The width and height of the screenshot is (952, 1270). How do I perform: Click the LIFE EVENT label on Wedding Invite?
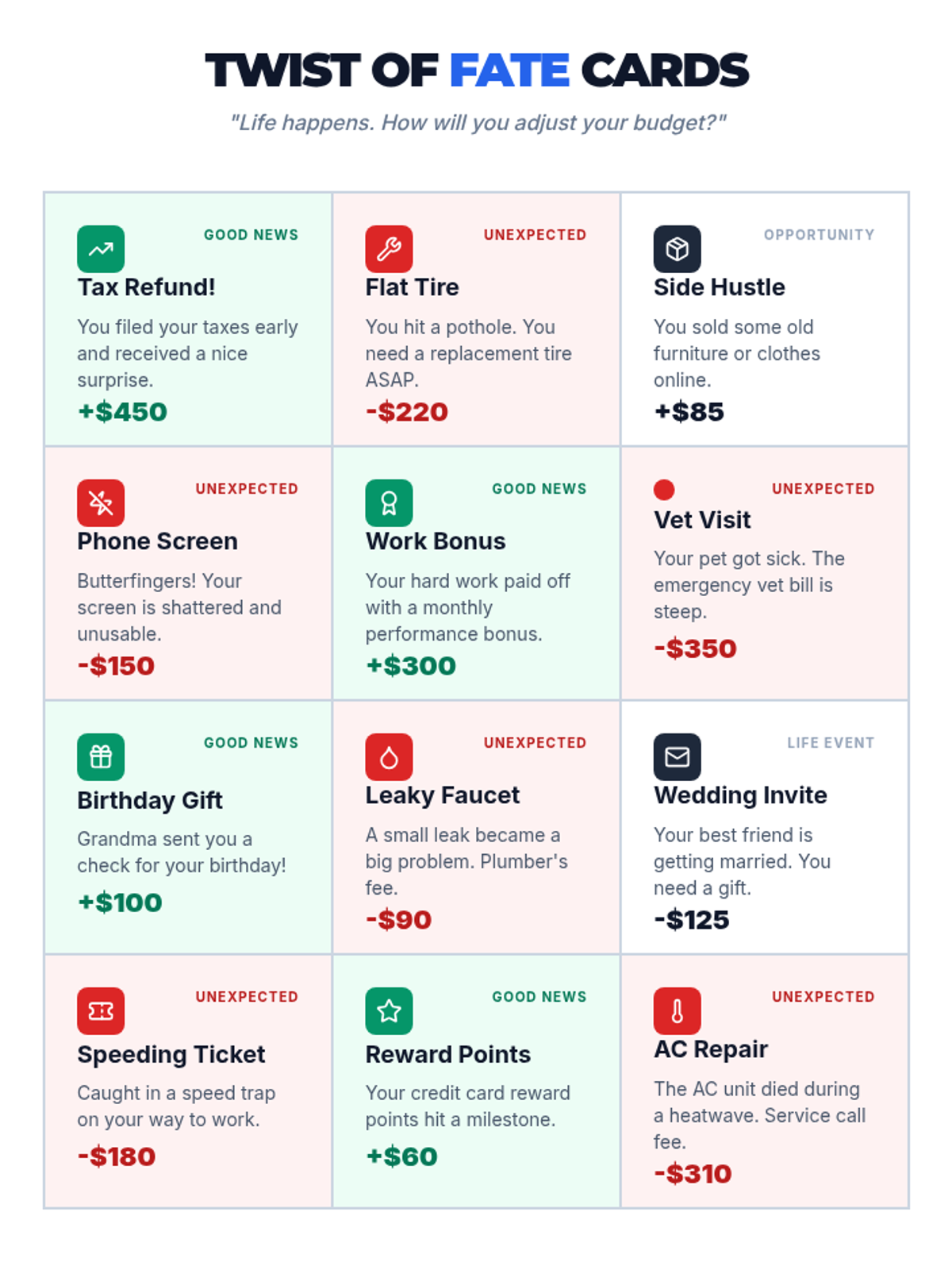[x=831, y=743]
